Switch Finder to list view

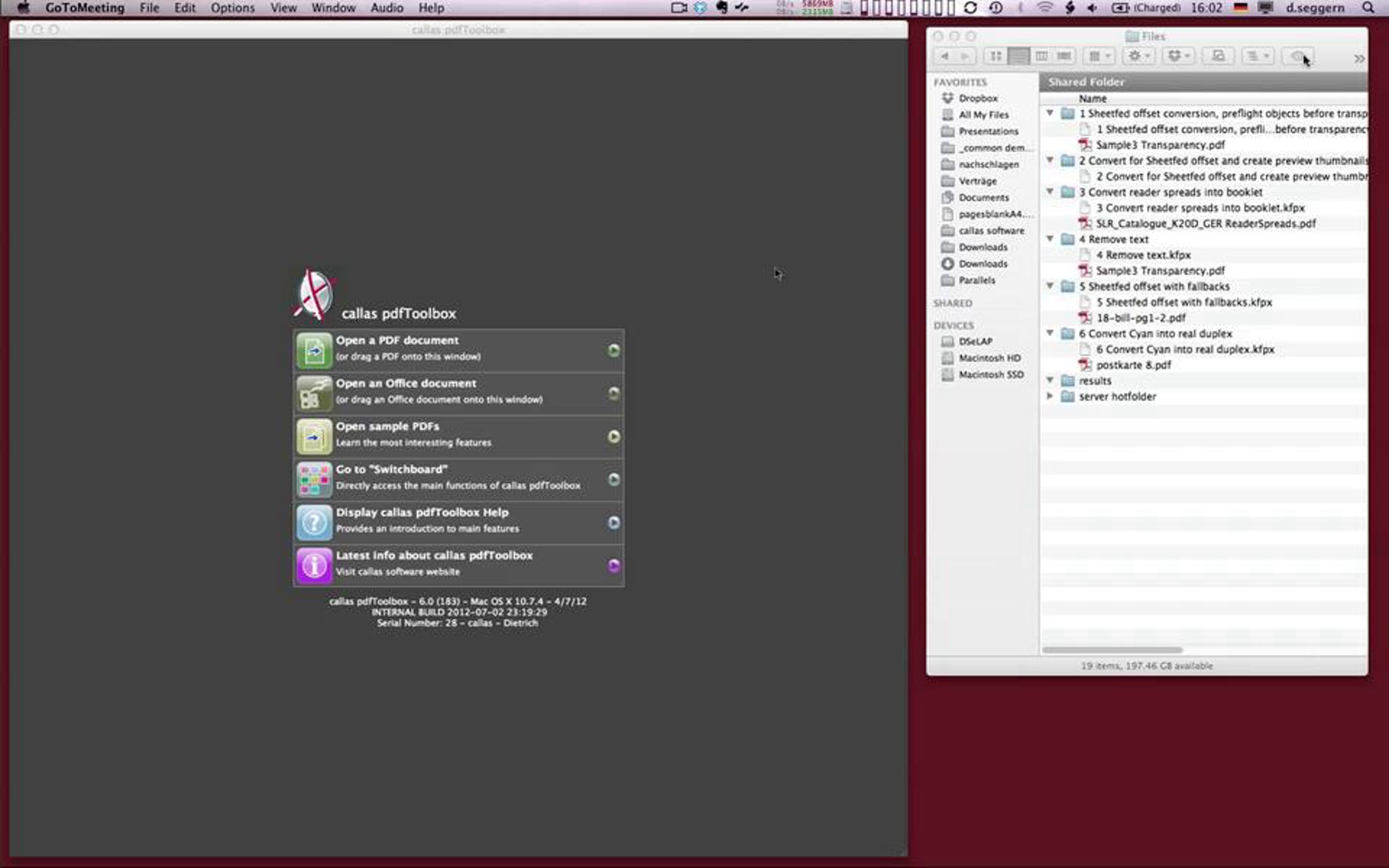point(1018,56)
